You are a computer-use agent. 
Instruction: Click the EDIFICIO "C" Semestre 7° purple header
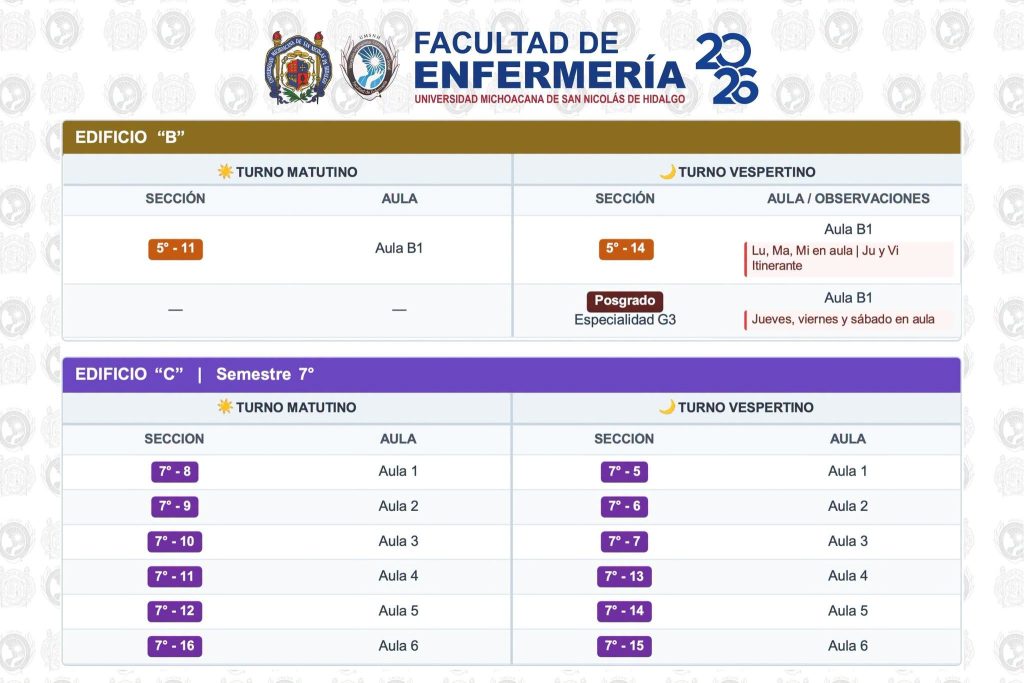511,374
